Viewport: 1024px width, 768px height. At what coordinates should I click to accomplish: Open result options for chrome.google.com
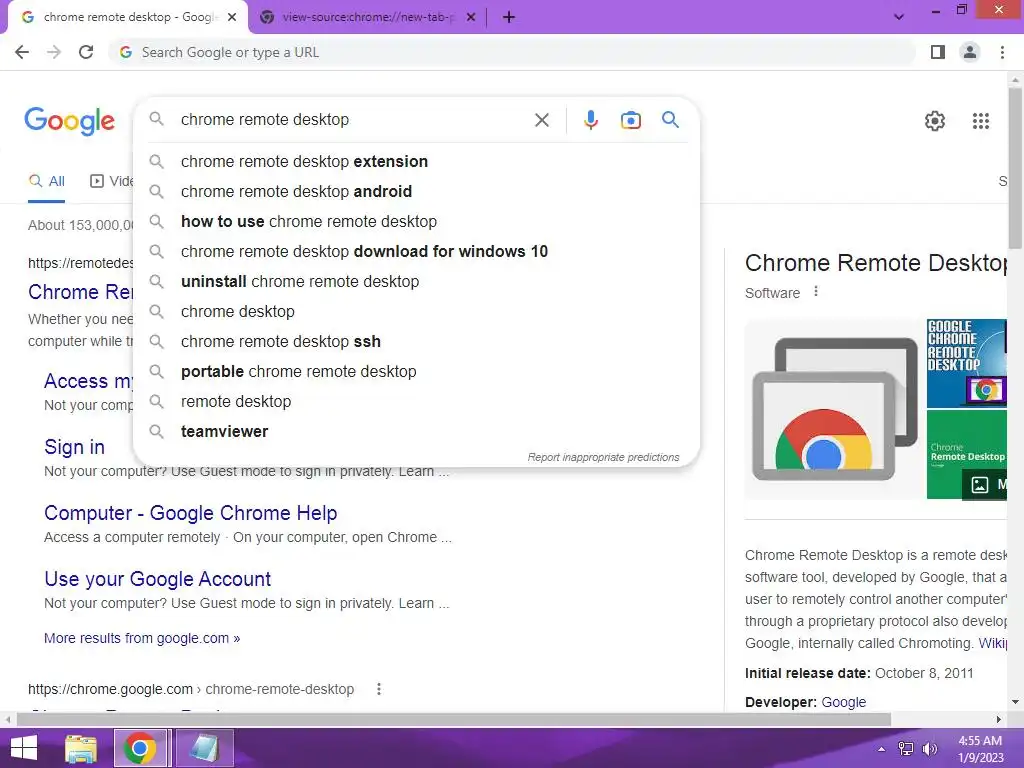pyautogui.click(x=379, y=689)
